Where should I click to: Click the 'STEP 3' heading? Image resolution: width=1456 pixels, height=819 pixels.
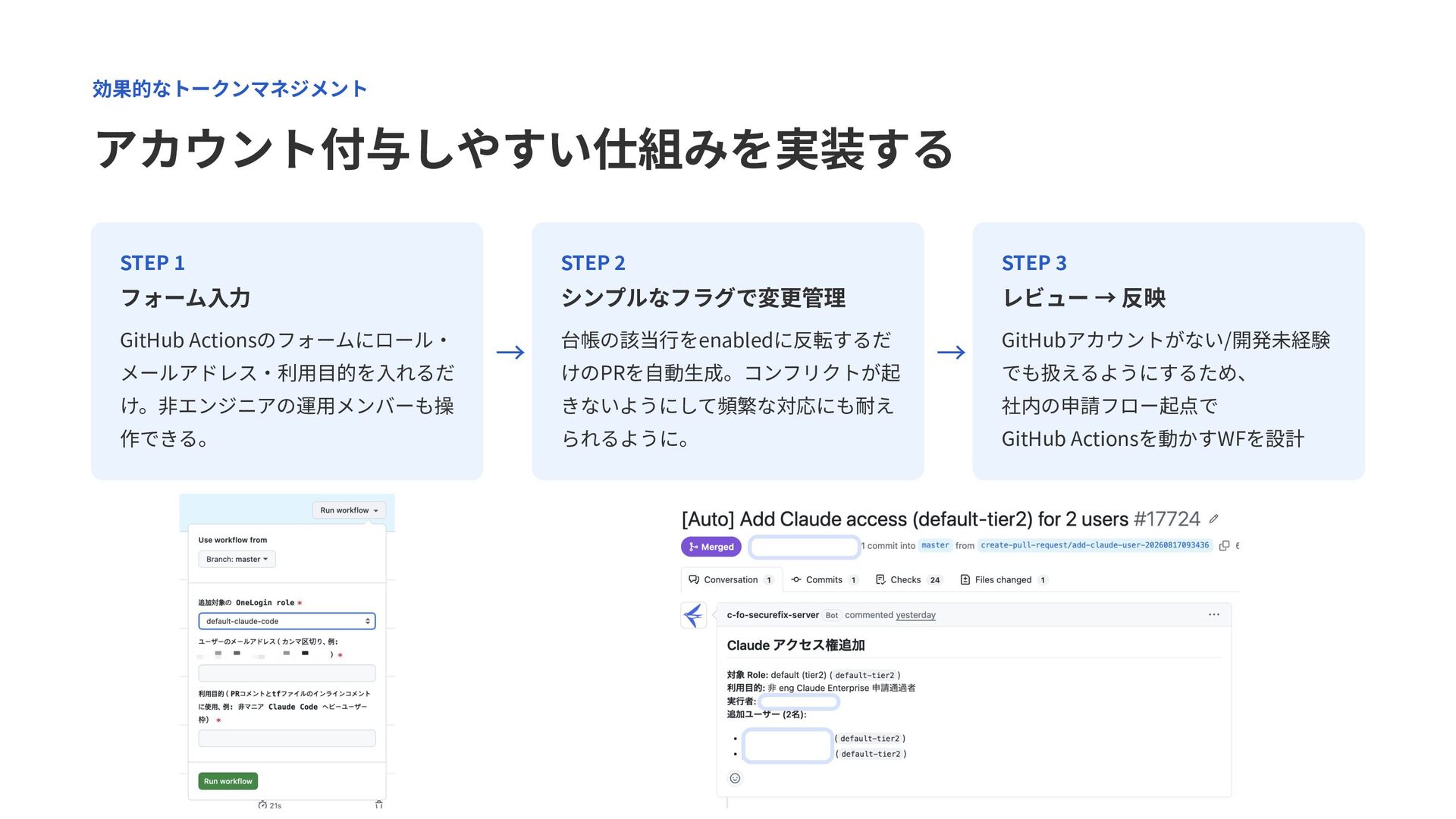point(1034,263)
